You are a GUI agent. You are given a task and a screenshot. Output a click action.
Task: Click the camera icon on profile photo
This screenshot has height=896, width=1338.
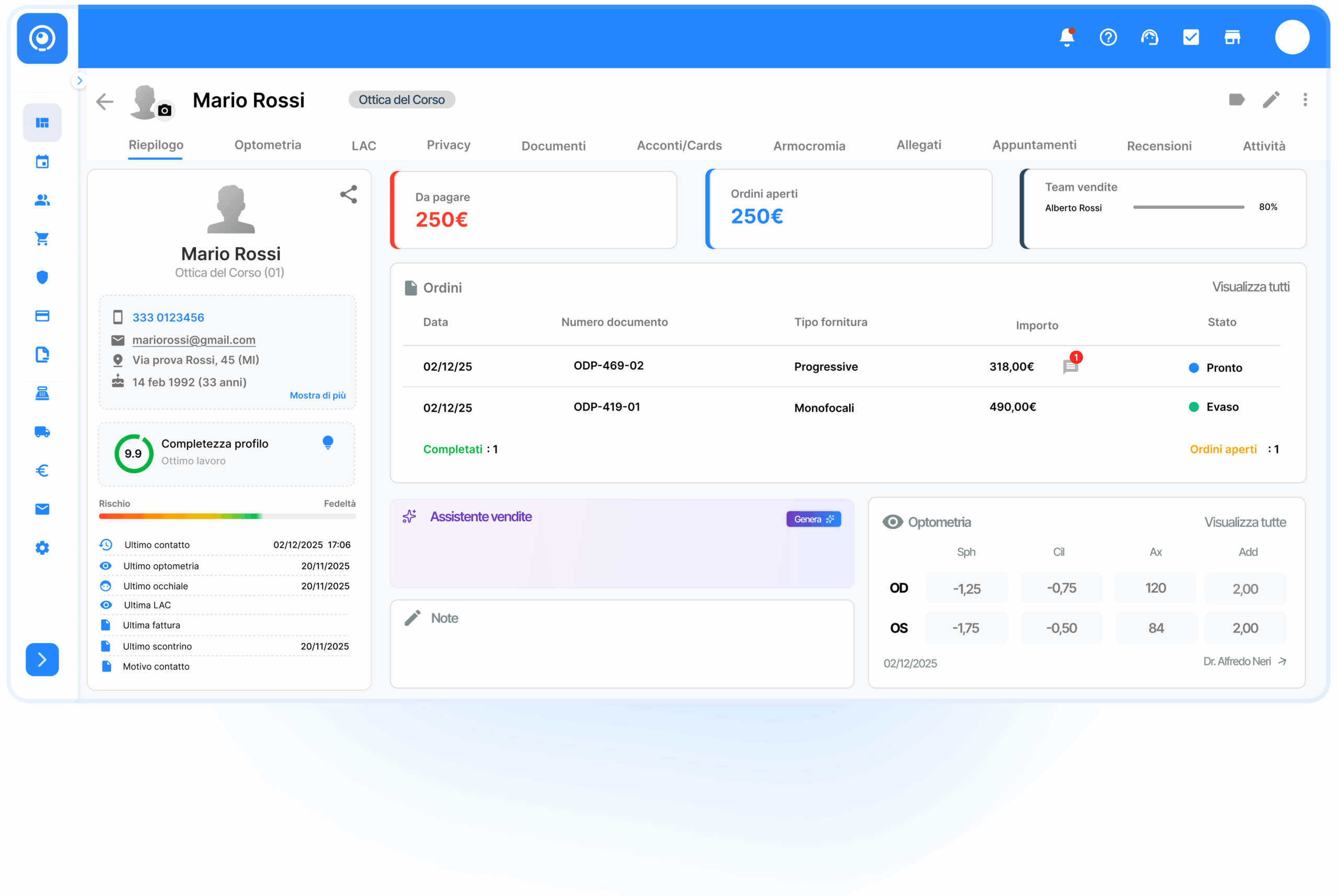point(165,110)
